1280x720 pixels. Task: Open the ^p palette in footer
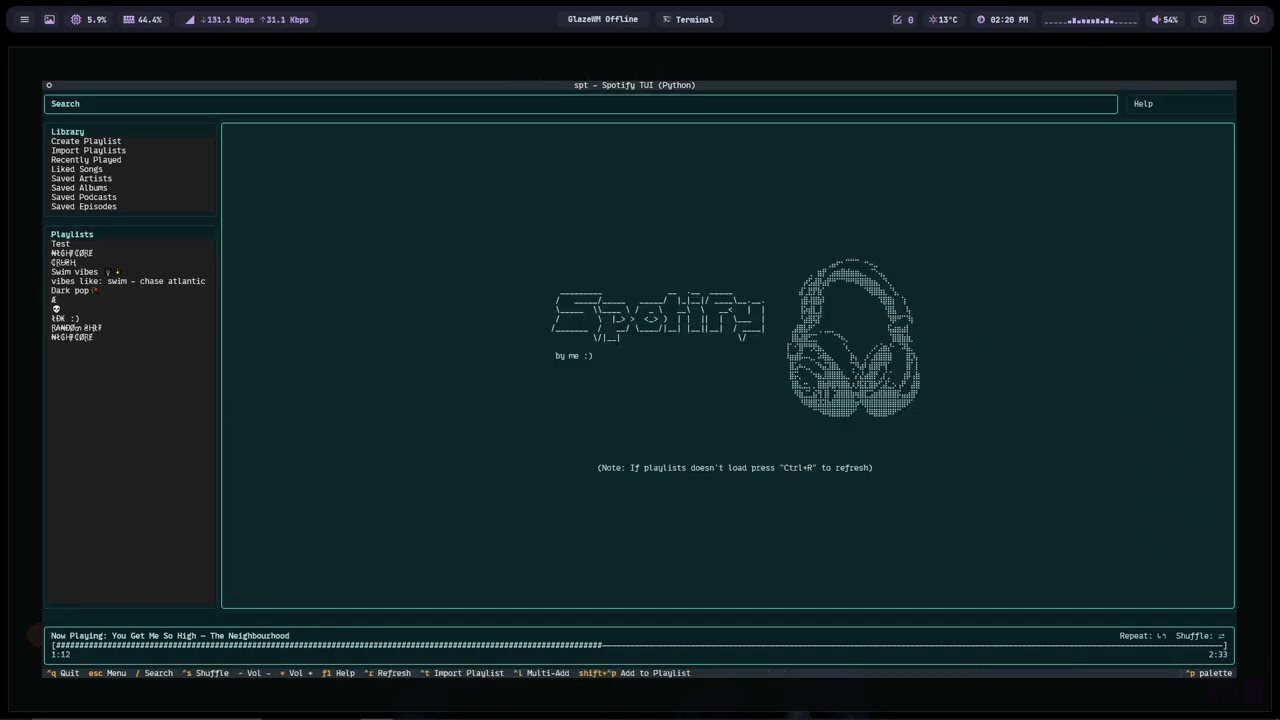click(x=1209, y=673)
